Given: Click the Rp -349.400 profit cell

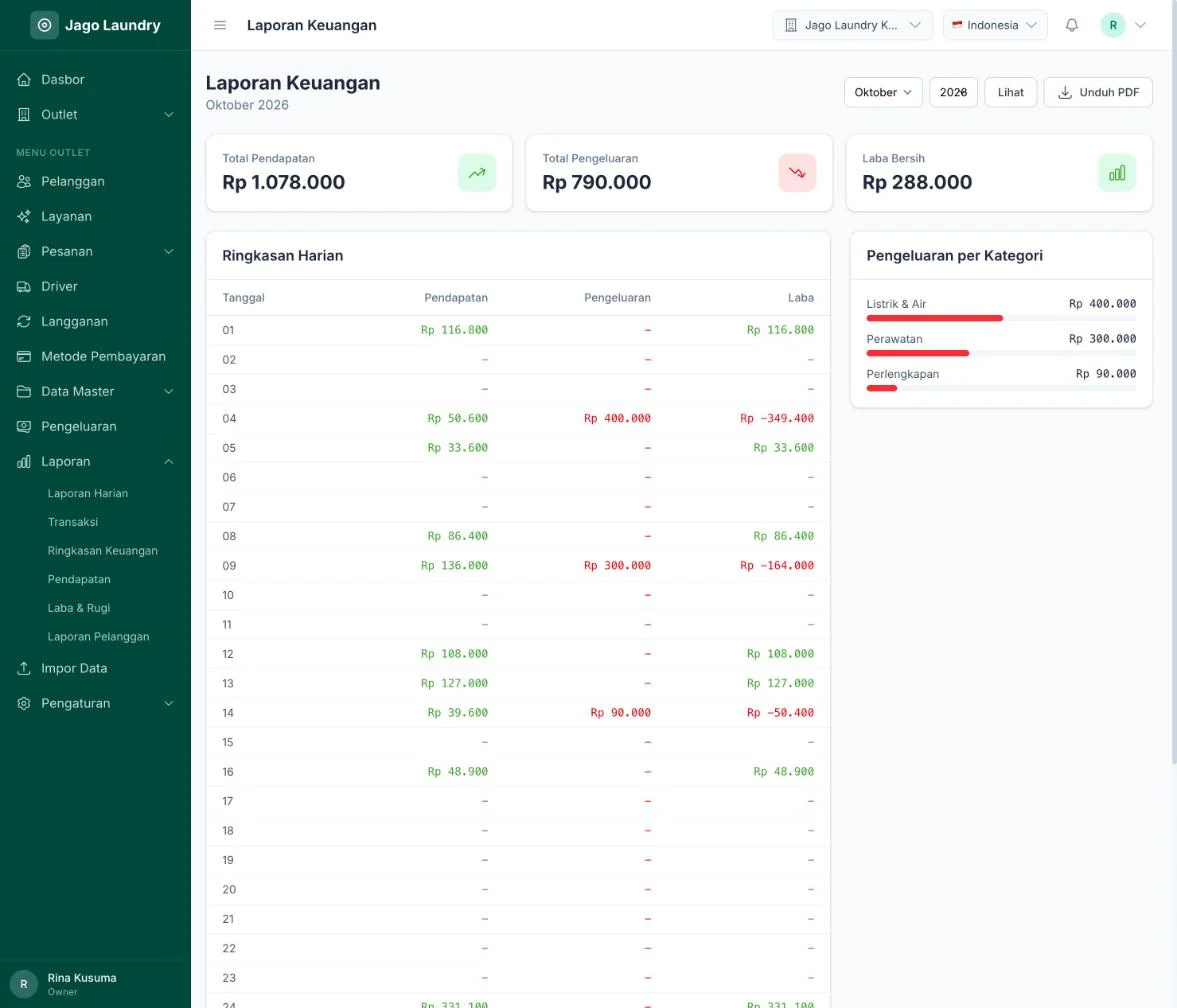Looking at the screenshot, I should [777, 418].
